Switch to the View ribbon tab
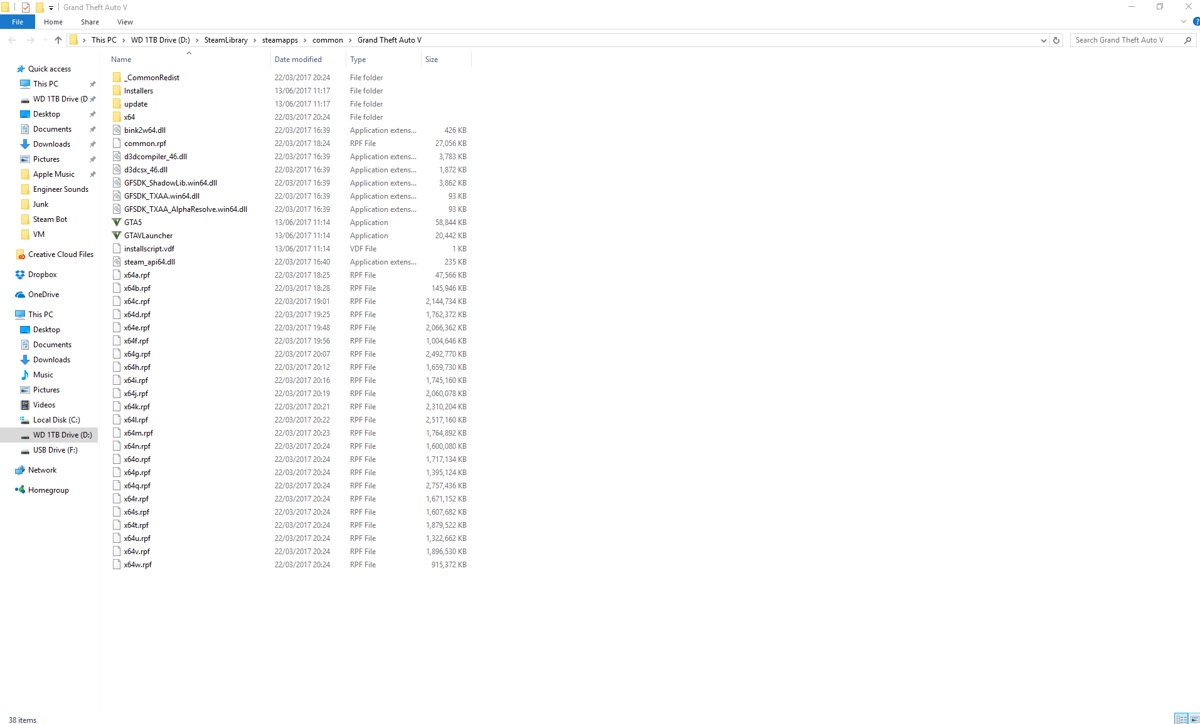Image resolution: width=1200 pixels, height=724 pixels. [124, 21]
